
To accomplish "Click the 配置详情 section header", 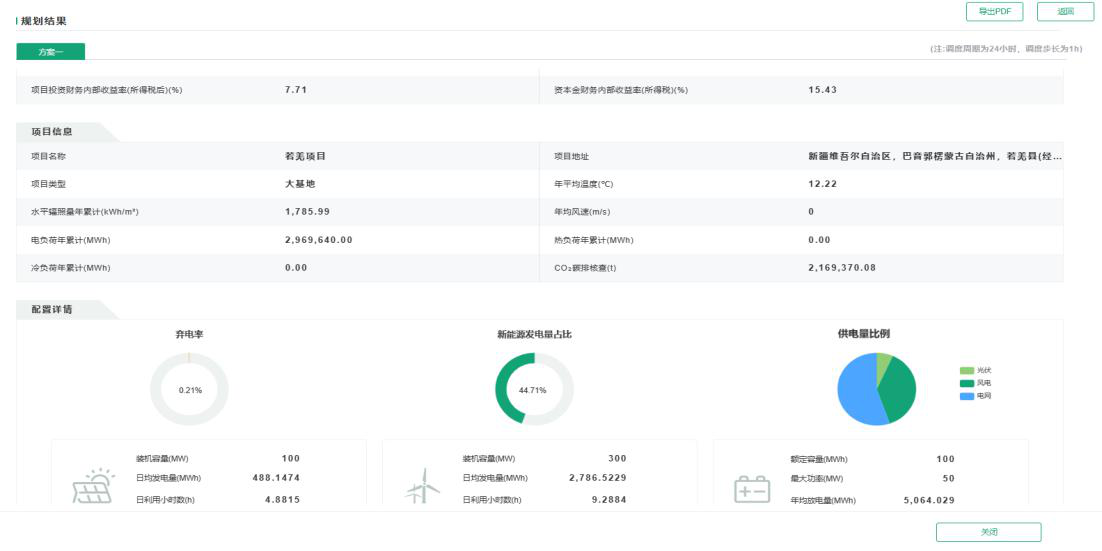I will click(x=52, y=309).
